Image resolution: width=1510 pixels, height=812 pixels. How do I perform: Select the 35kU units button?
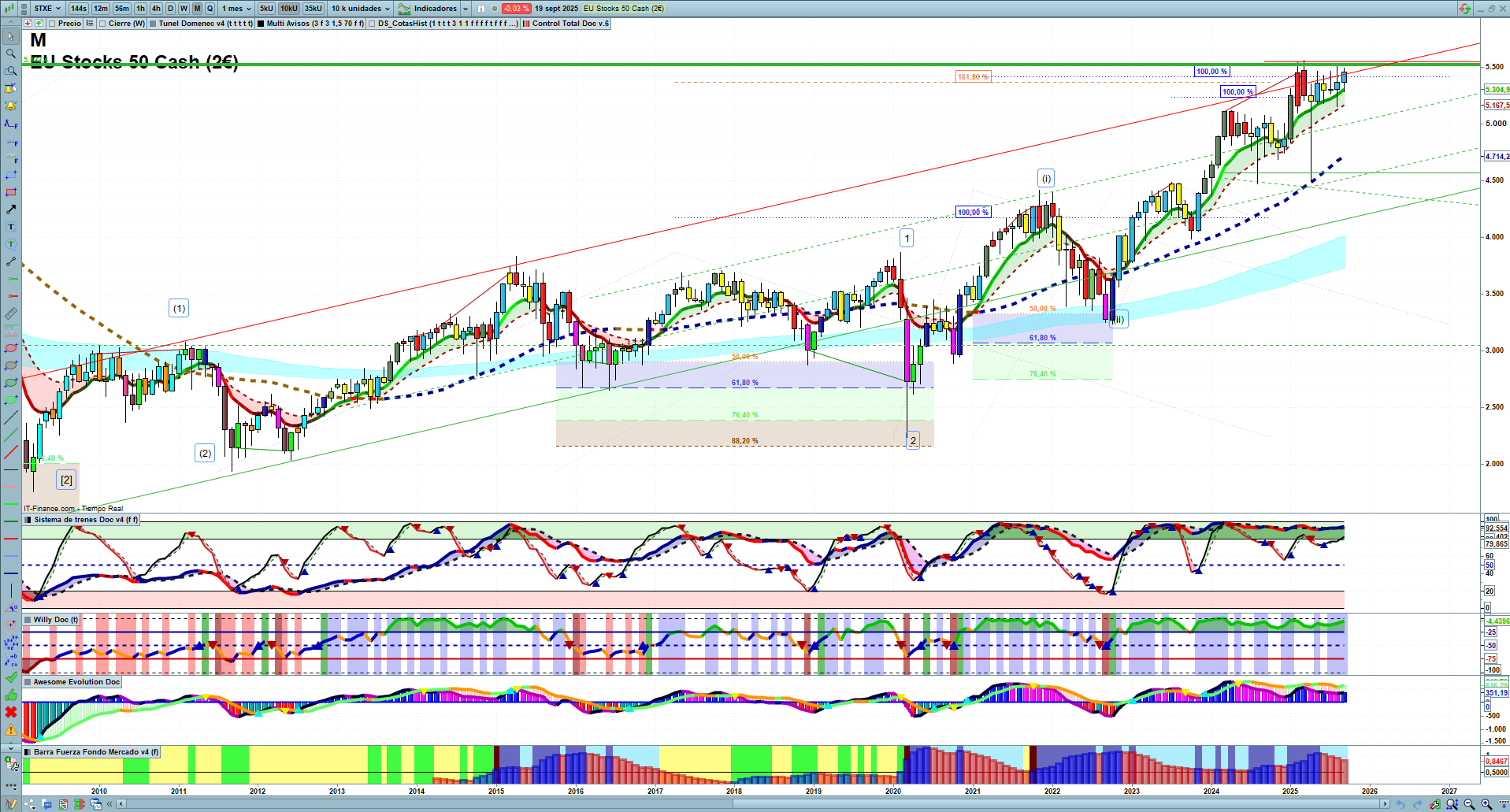pos(313,9)
